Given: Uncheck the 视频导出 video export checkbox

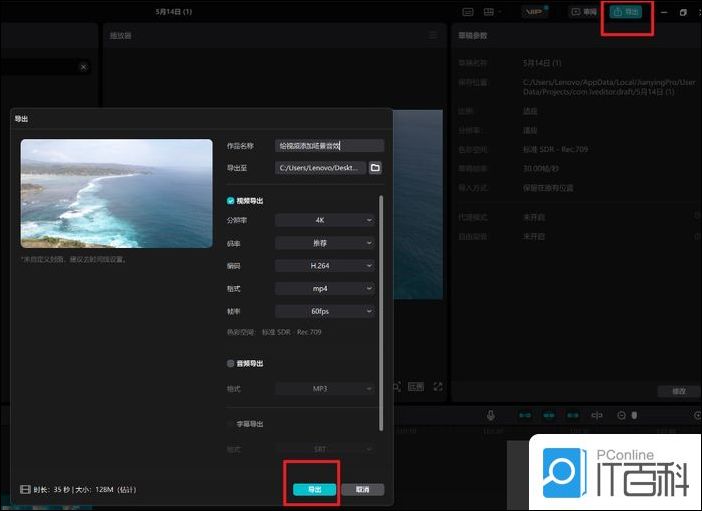Looking at the screenshot, I should click(x=231, y=201).
